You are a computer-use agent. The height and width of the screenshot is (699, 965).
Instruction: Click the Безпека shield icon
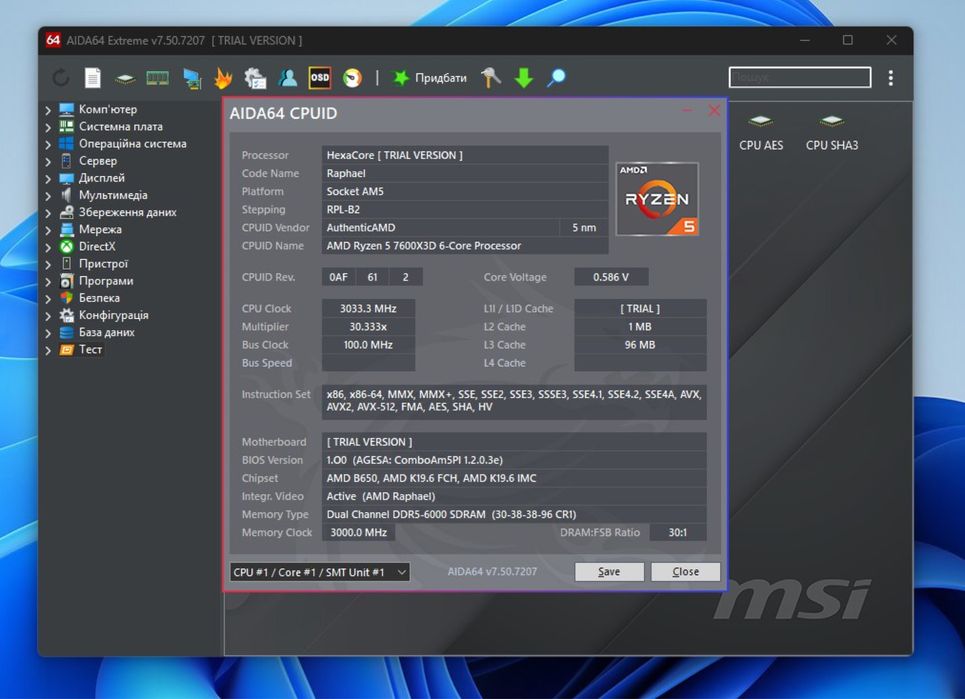pos(66,298)
